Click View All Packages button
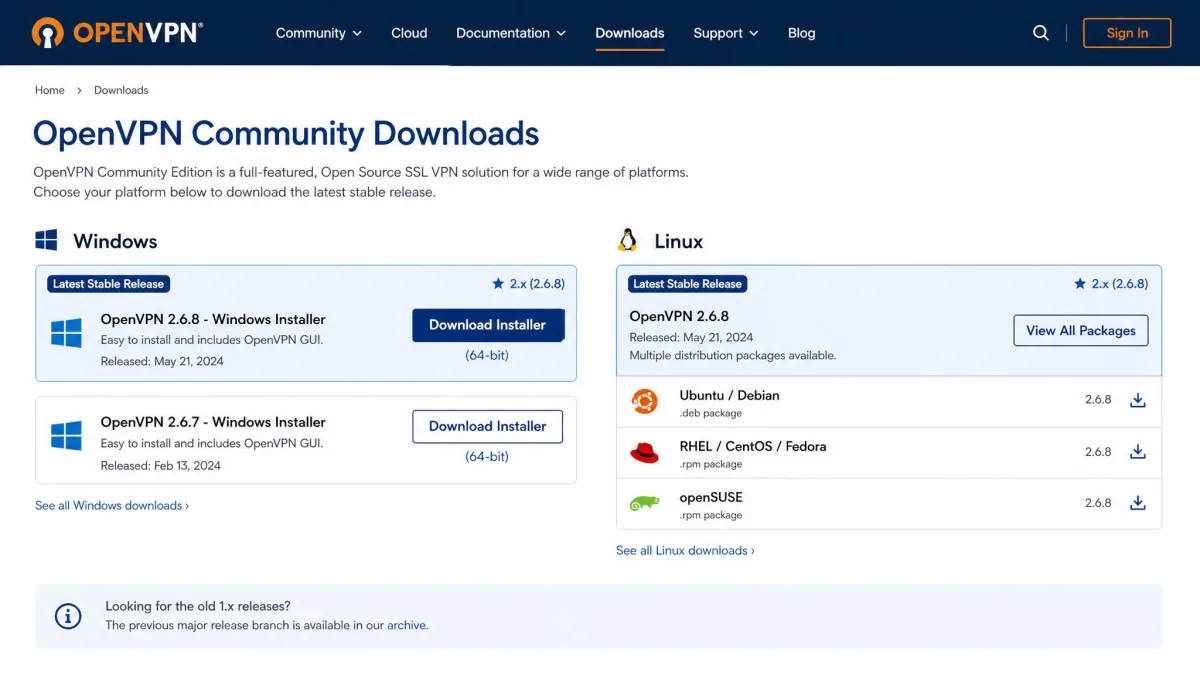Viewport: 1200px width, 675px height. point(1081,331)
